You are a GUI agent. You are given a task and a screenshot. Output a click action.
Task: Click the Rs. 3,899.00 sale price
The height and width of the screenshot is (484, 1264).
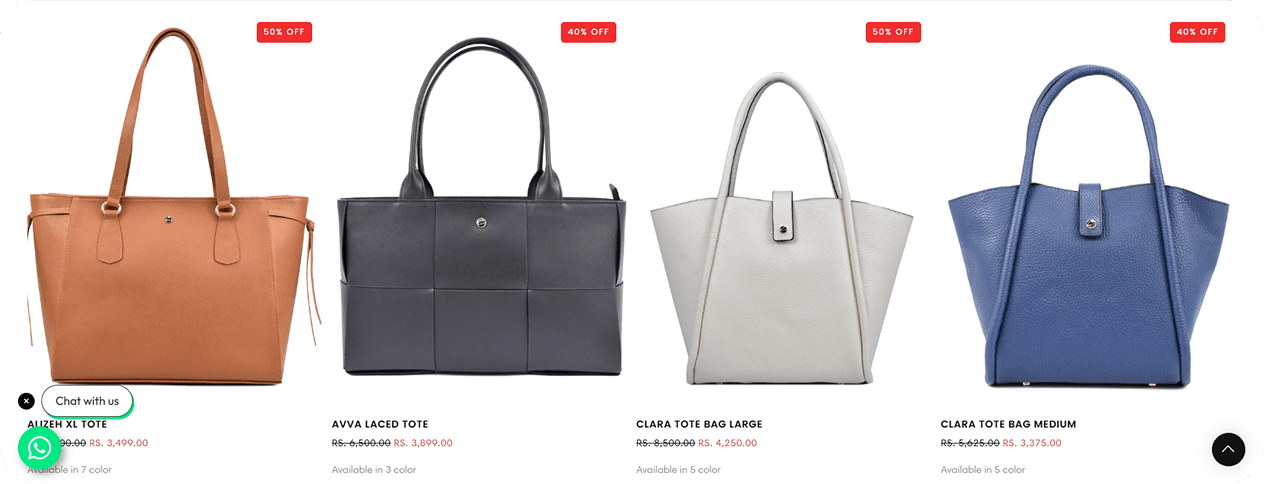pos(423,443)
